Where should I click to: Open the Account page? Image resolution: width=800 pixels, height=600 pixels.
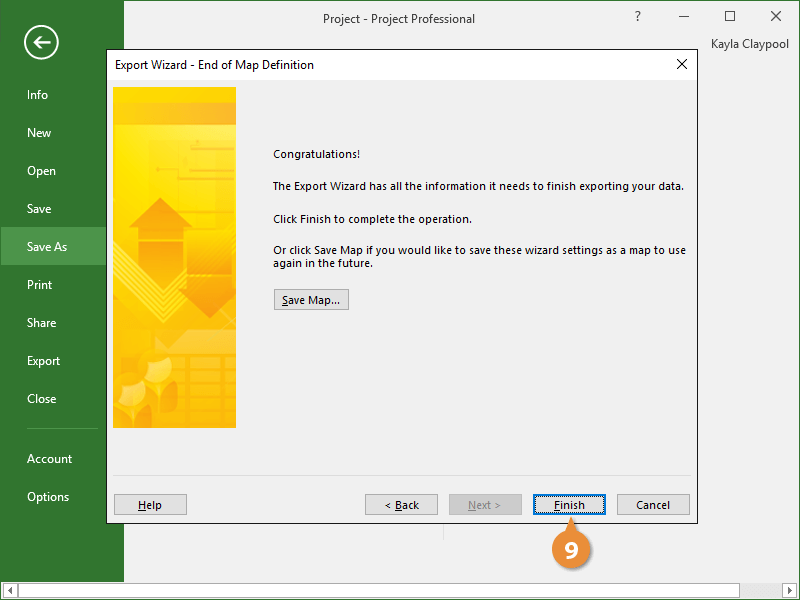click(x=49, y=459)
